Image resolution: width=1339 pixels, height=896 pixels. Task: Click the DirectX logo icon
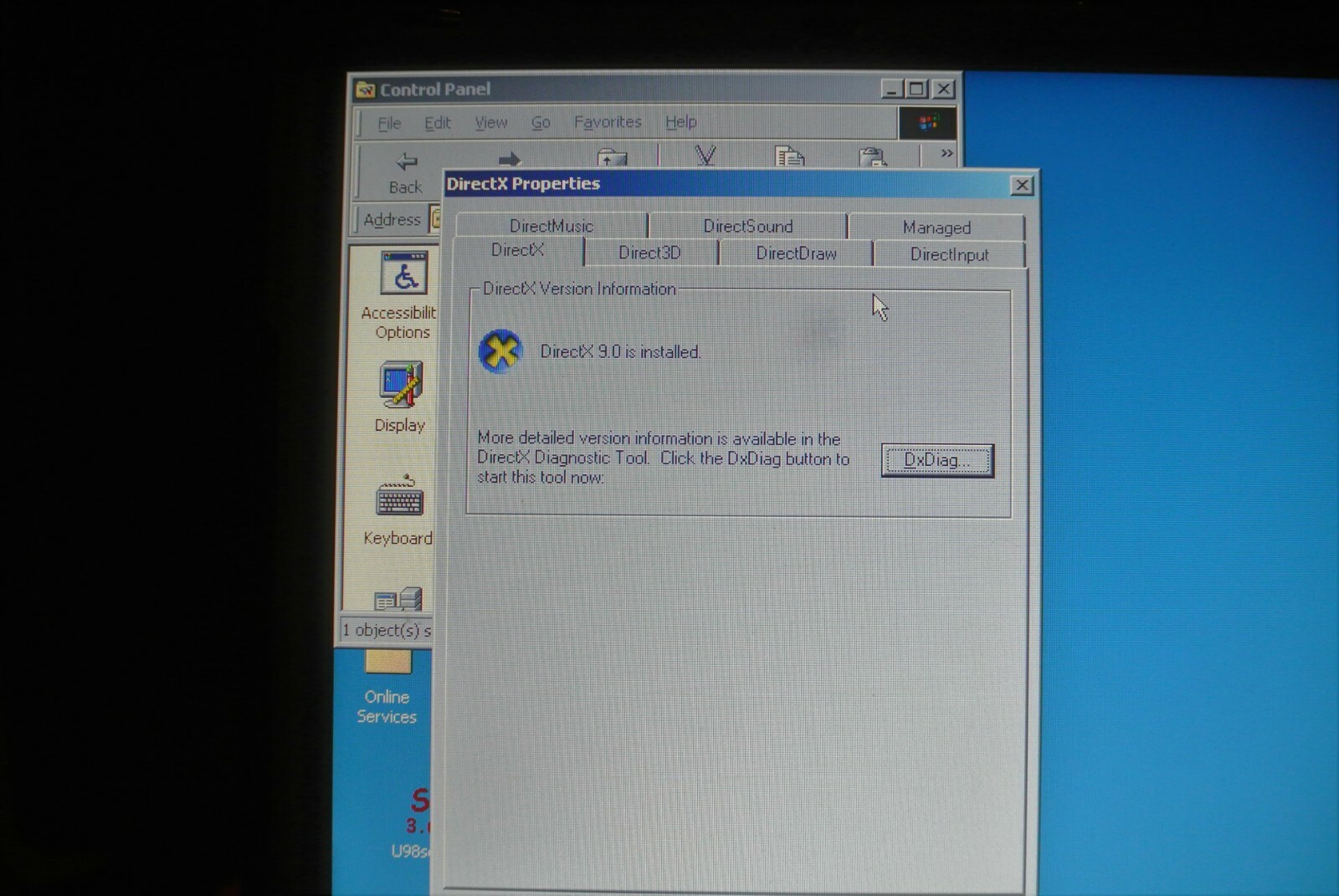(500, 351)
